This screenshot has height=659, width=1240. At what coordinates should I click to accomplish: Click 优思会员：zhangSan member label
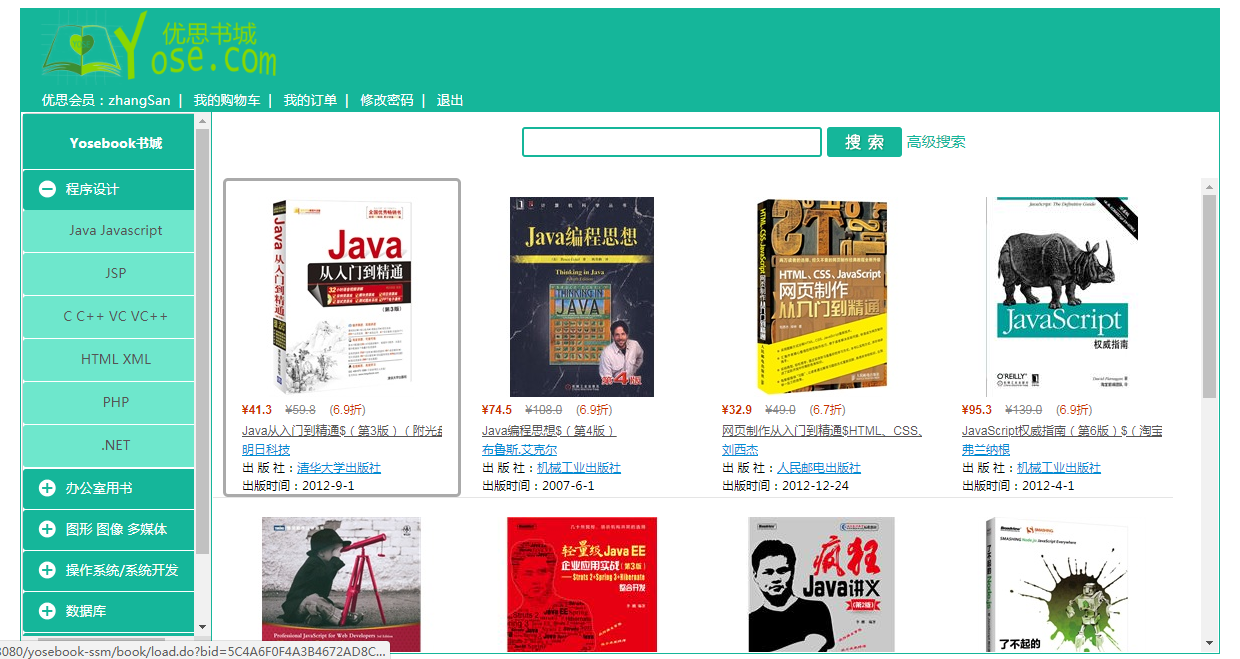click(x=106, y=100)
